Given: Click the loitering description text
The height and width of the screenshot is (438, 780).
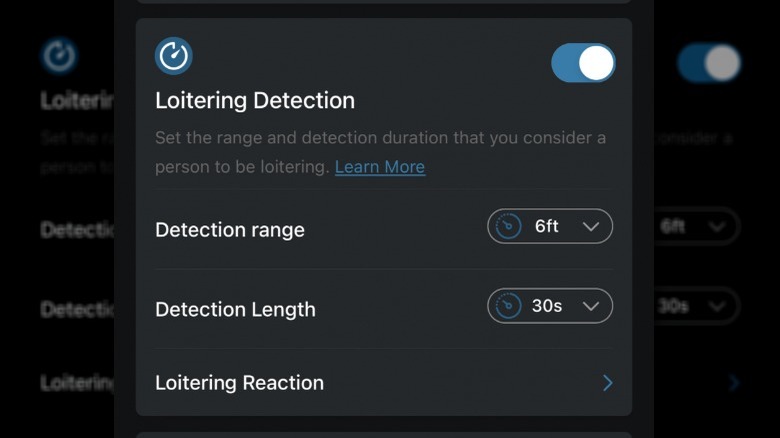Looking at the screenshot, I should click(380, 138).
